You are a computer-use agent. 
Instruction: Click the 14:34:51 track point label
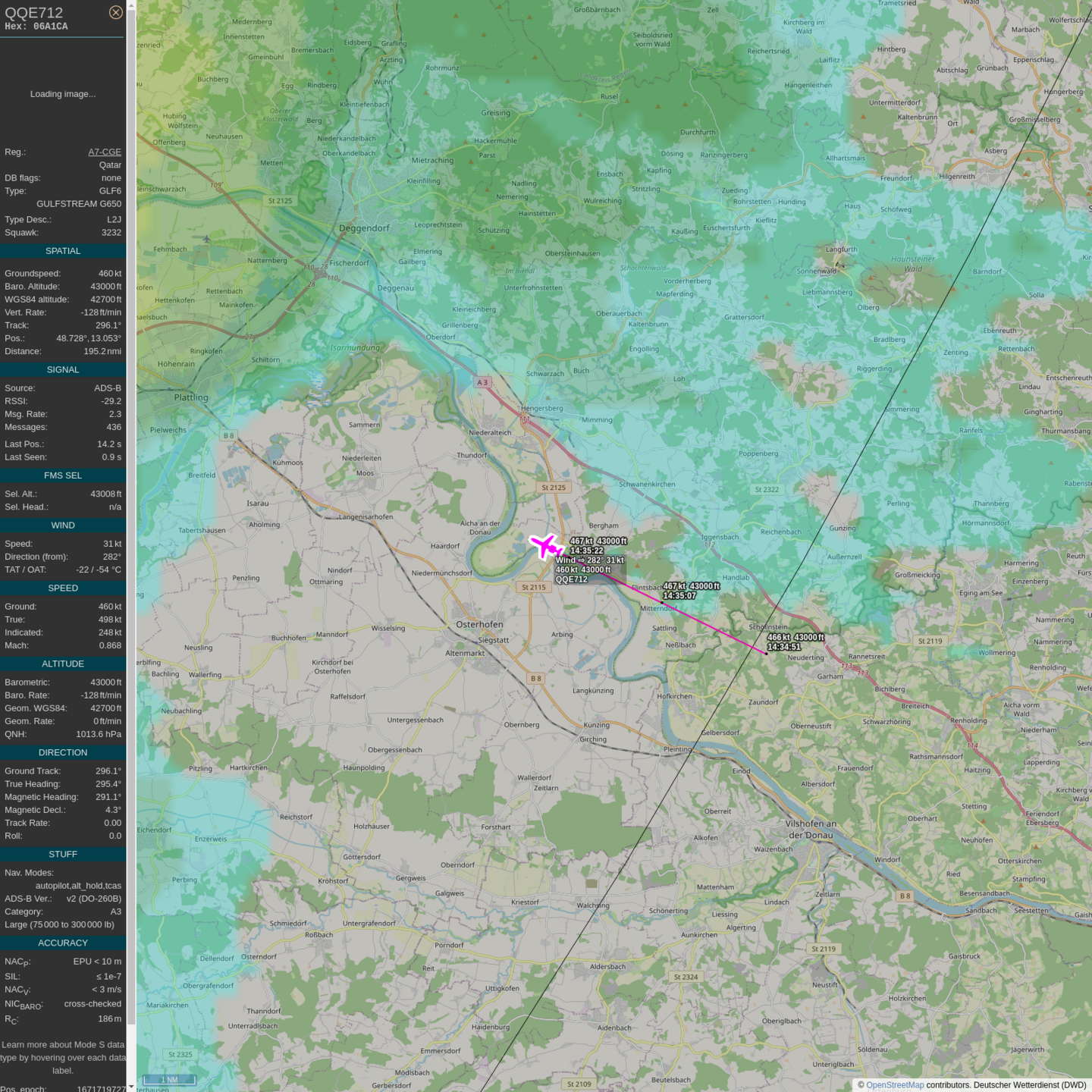point(784,647)
